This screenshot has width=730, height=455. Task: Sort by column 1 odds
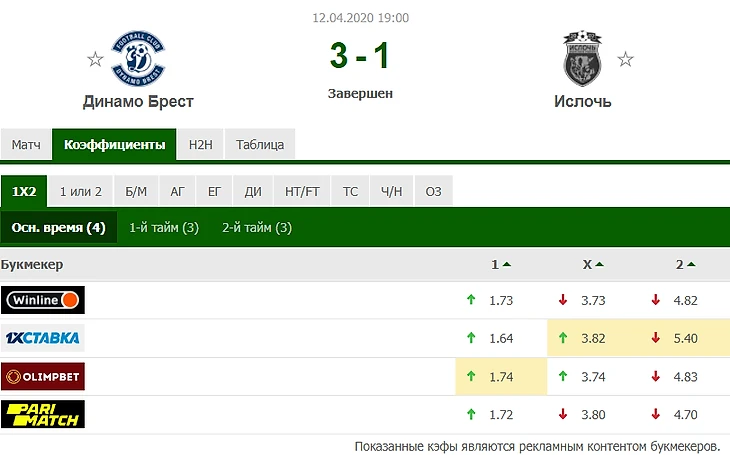(x=500, y=265)
